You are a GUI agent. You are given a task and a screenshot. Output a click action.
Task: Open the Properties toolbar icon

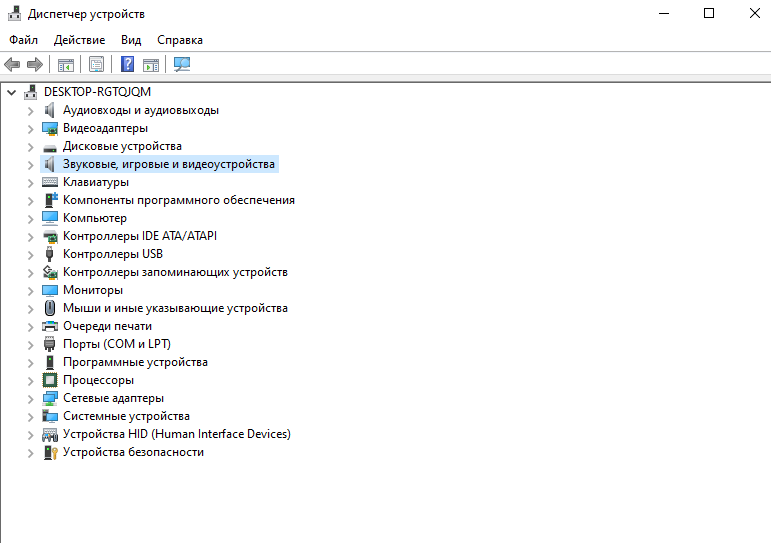point(96,64)
